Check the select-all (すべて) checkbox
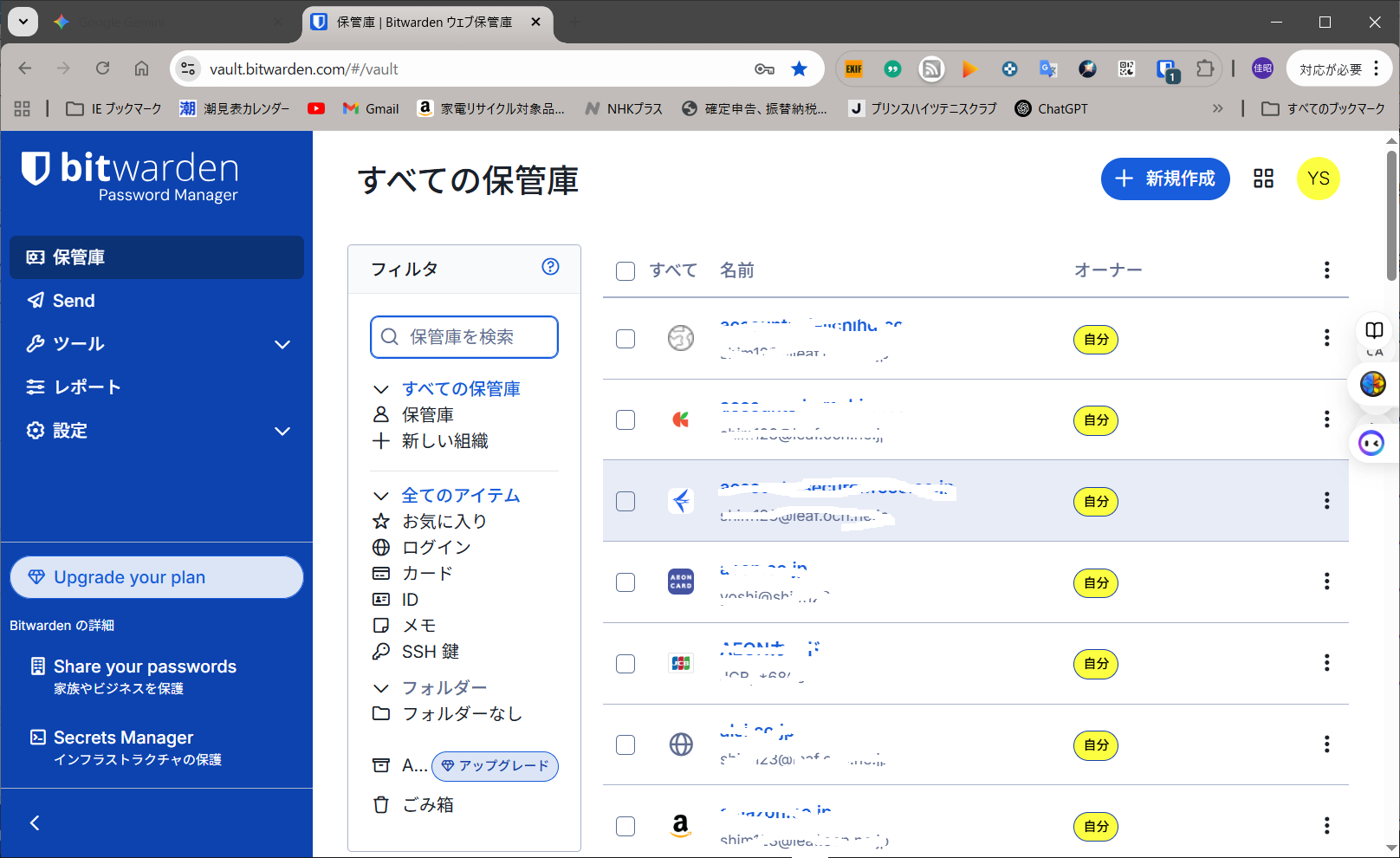This screenshot has height=858, width=1400. [625, 271]
